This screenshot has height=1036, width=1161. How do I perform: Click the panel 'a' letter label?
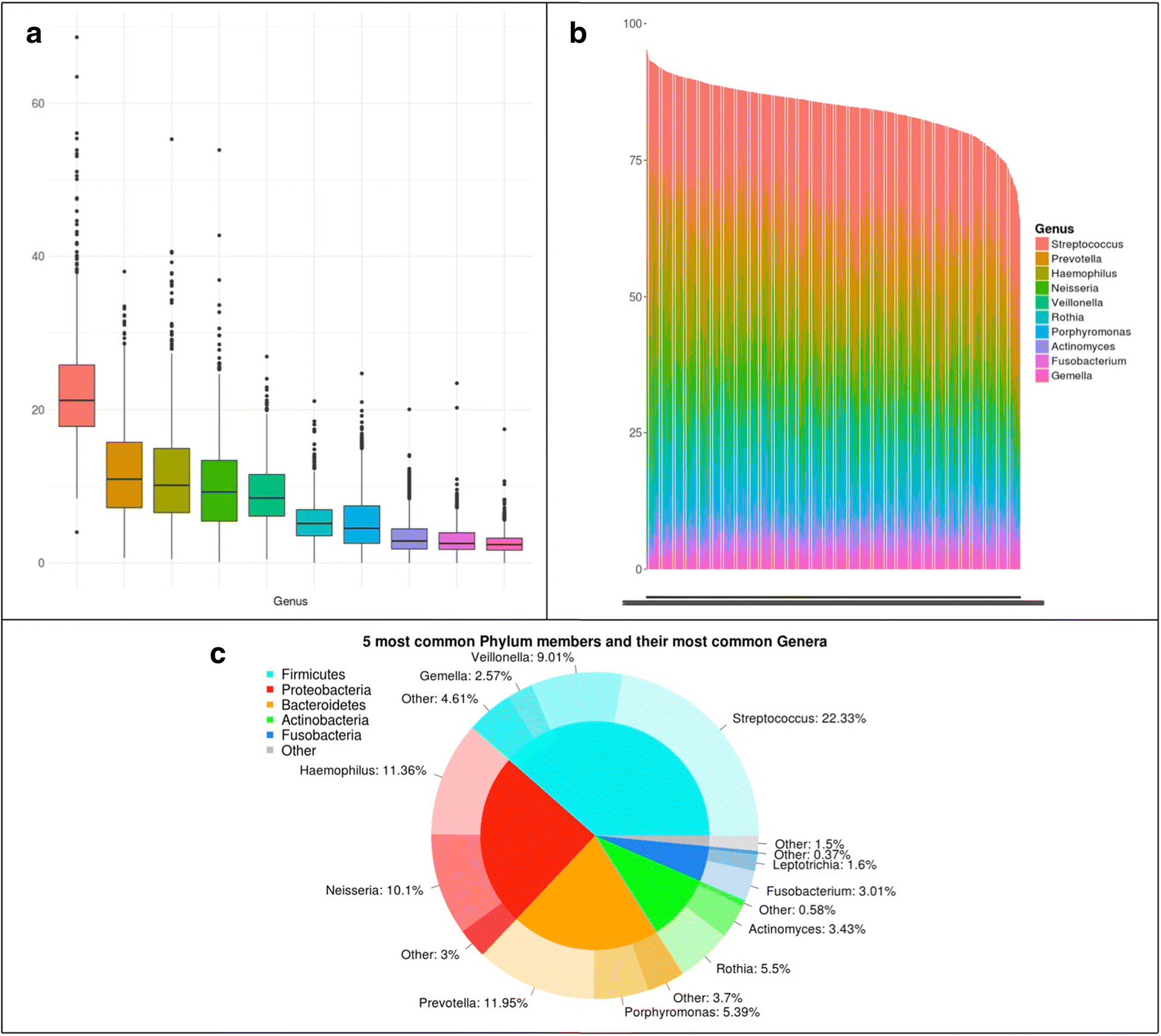tap(34, 35)
